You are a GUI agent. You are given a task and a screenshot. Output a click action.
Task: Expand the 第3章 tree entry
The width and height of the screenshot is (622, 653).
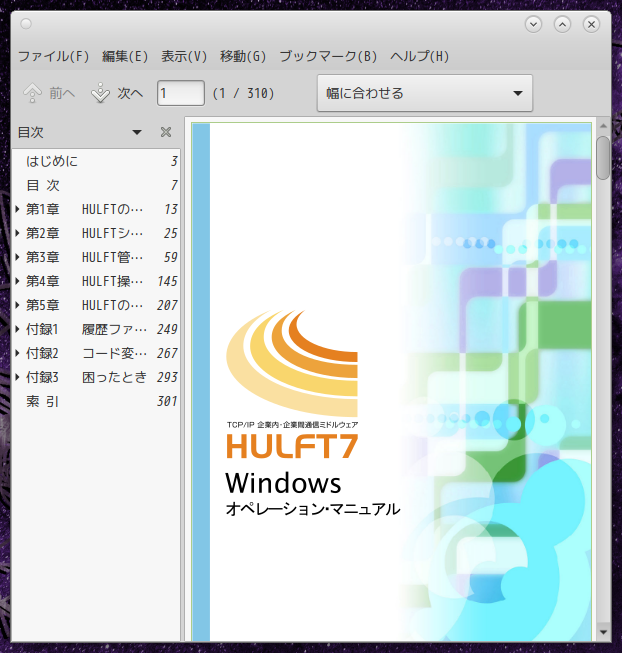pos(17,257)
